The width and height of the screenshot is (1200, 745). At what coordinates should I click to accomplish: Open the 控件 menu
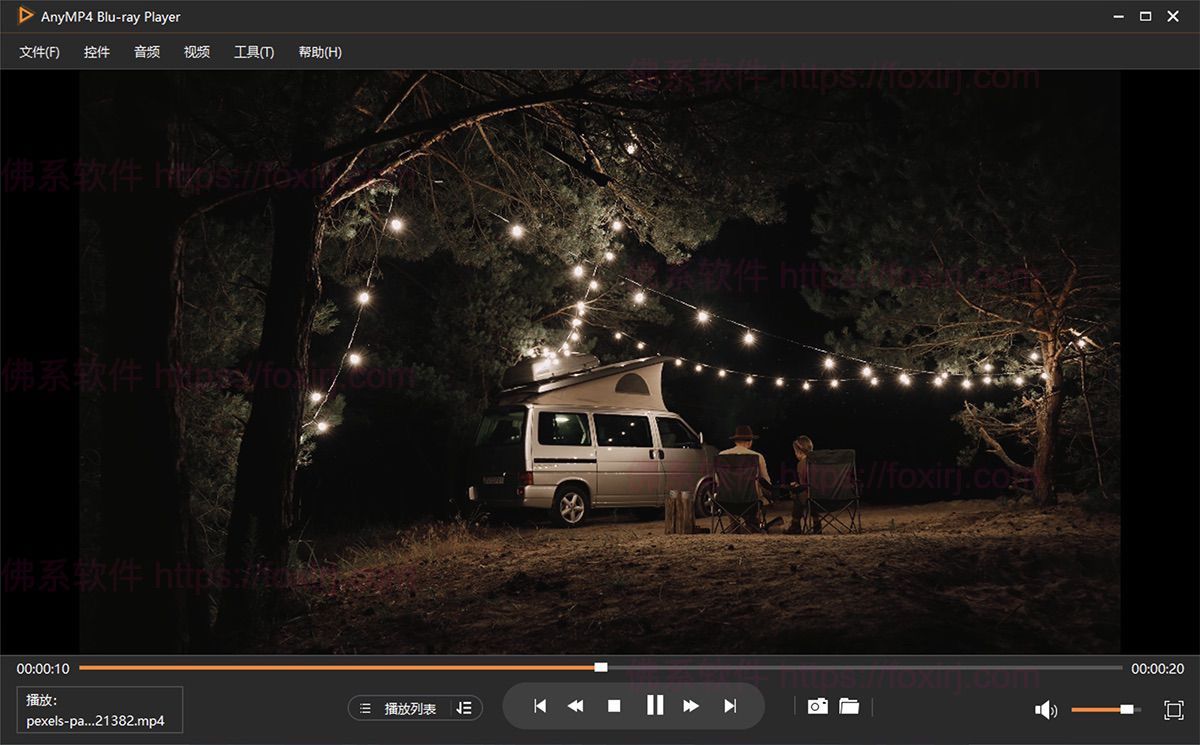(97, 52)
